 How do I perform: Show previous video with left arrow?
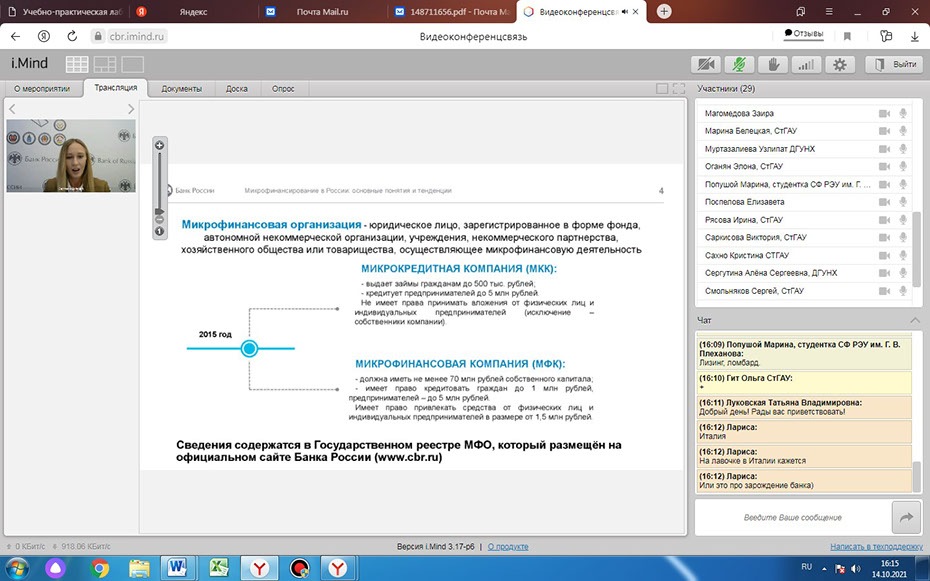click(13, 109)
